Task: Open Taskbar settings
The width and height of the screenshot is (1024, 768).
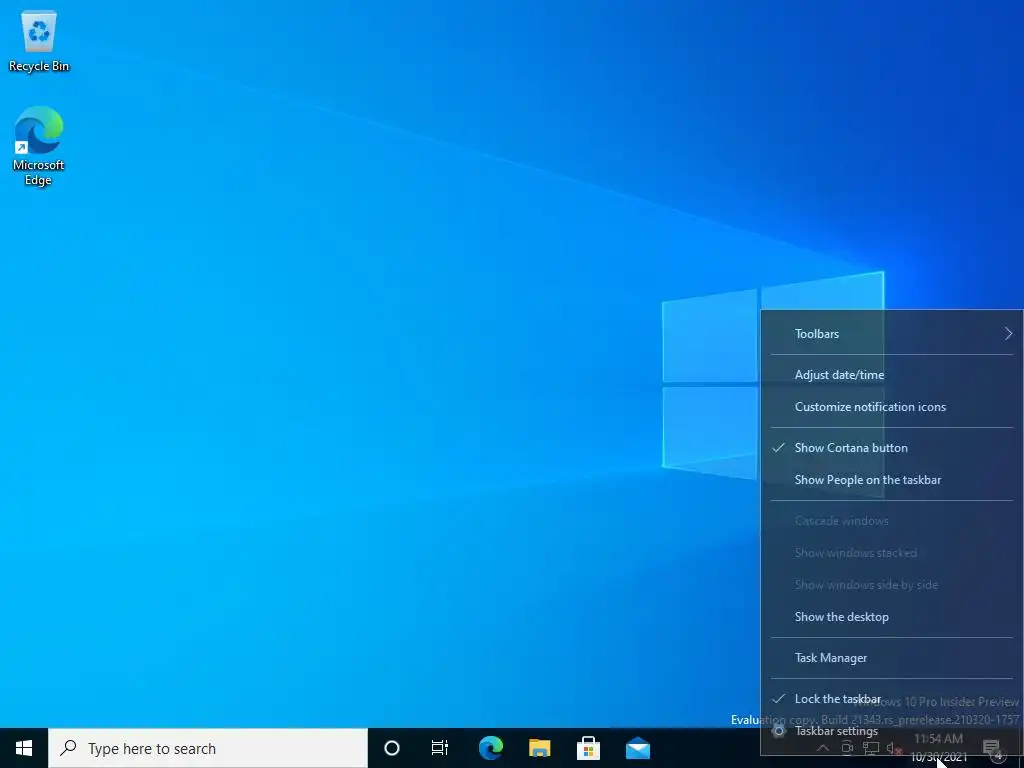Action: (x=892, y=731)
